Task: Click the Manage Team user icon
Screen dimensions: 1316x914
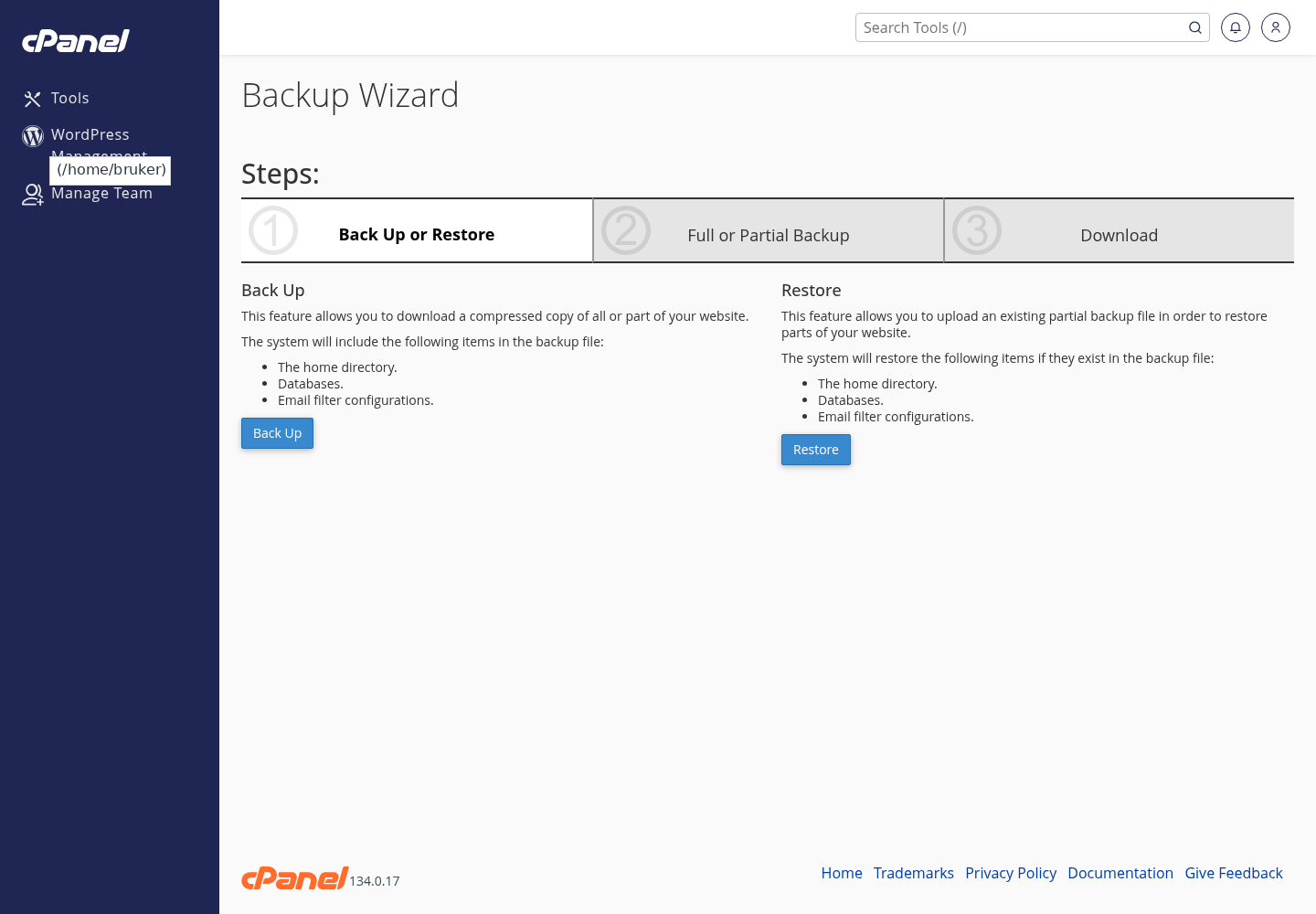Action: (x=32, y=194)
